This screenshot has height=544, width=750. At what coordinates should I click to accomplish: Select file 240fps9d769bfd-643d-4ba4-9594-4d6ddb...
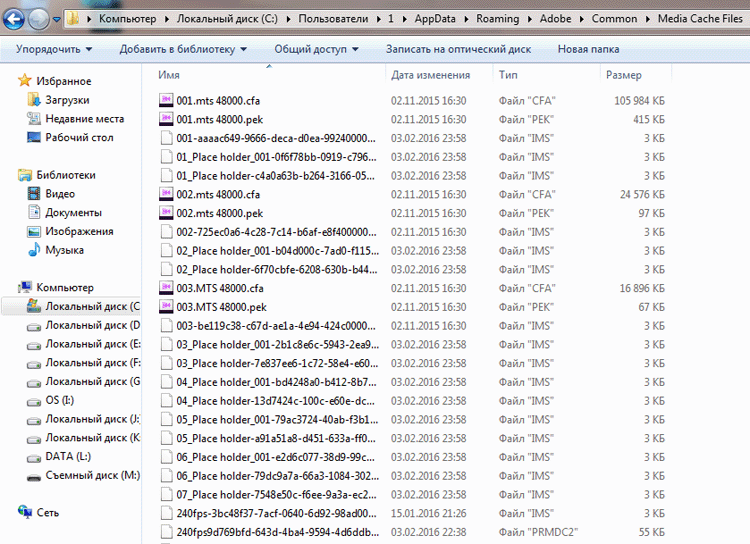coord(277,532)
